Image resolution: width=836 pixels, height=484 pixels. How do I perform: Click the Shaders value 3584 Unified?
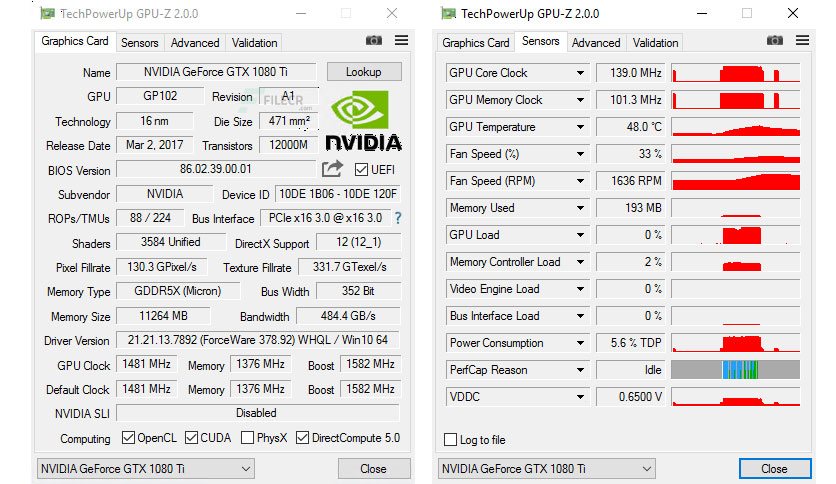click(x=171, y=242)
